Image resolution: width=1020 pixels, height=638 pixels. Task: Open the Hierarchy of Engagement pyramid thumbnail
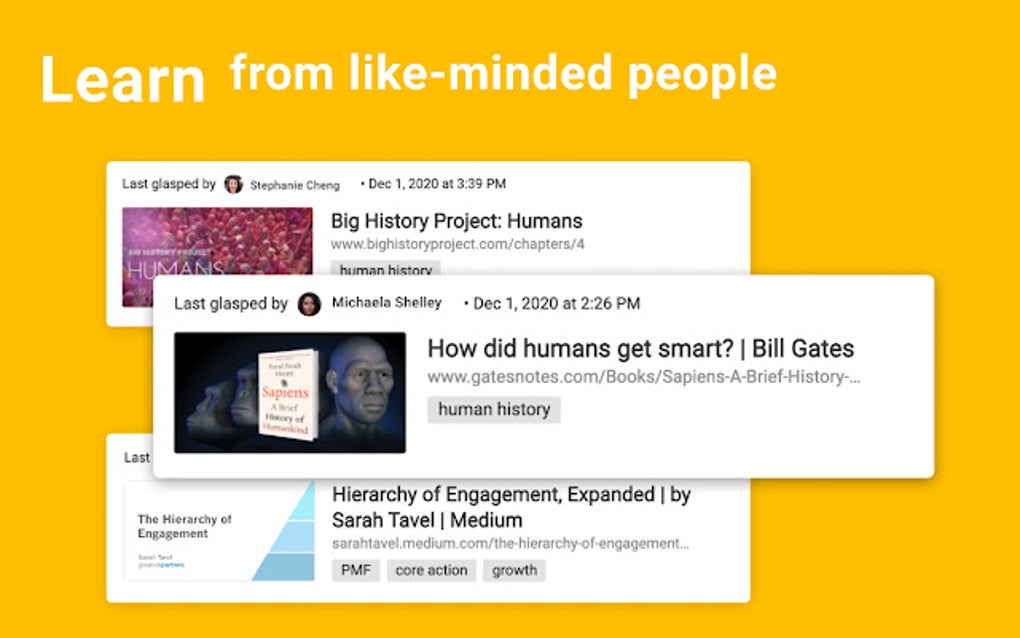pyautogui.click(x=219, y=531)
